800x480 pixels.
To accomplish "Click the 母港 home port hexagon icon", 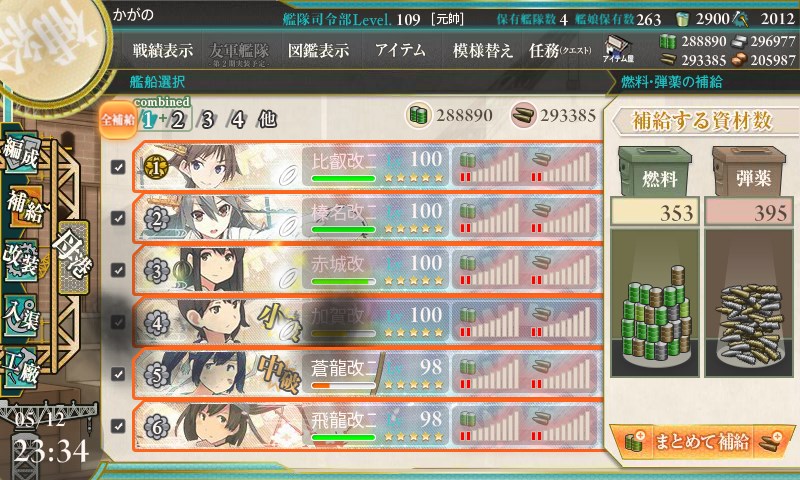I will (x=73, y=256).
